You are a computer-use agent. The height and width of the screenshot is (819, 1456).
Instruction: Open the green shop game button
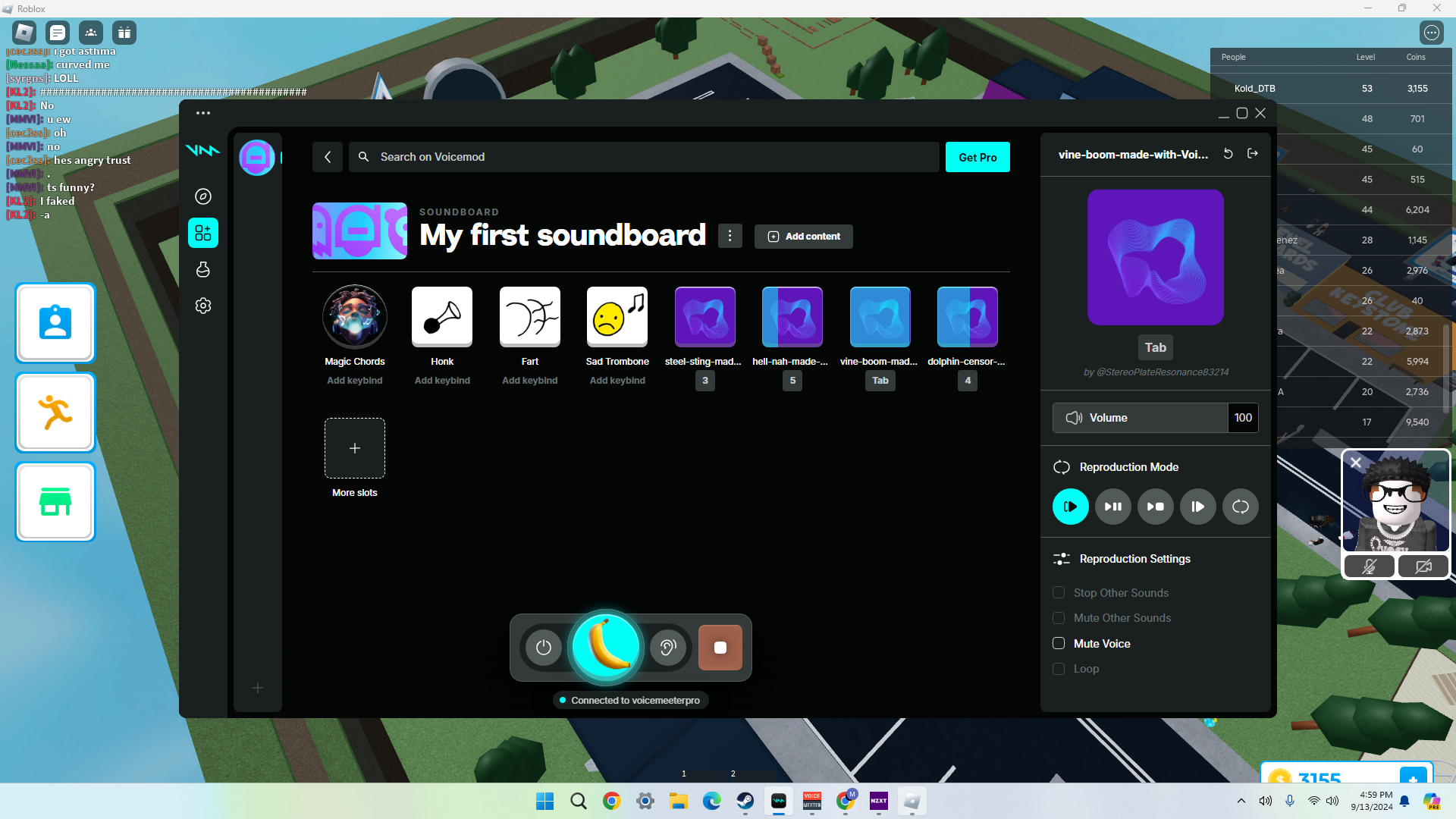[x=55, y=502]
